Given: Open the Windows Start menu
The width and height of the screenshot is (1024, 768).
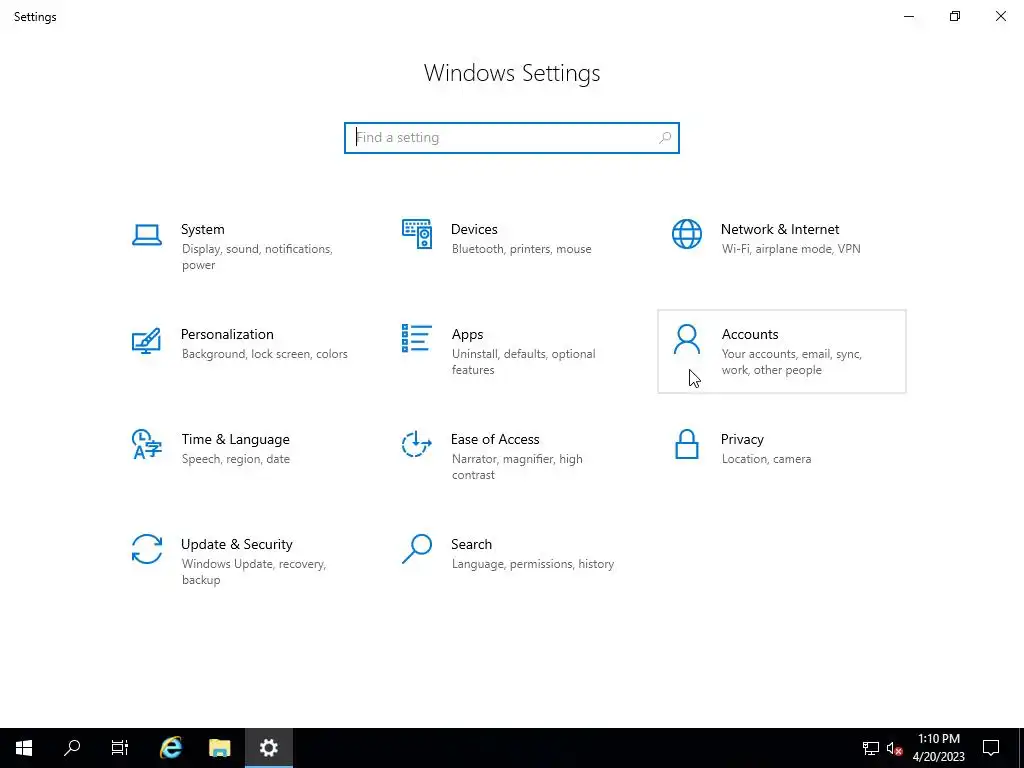Looking at the screenshot, I should point(24,748).
